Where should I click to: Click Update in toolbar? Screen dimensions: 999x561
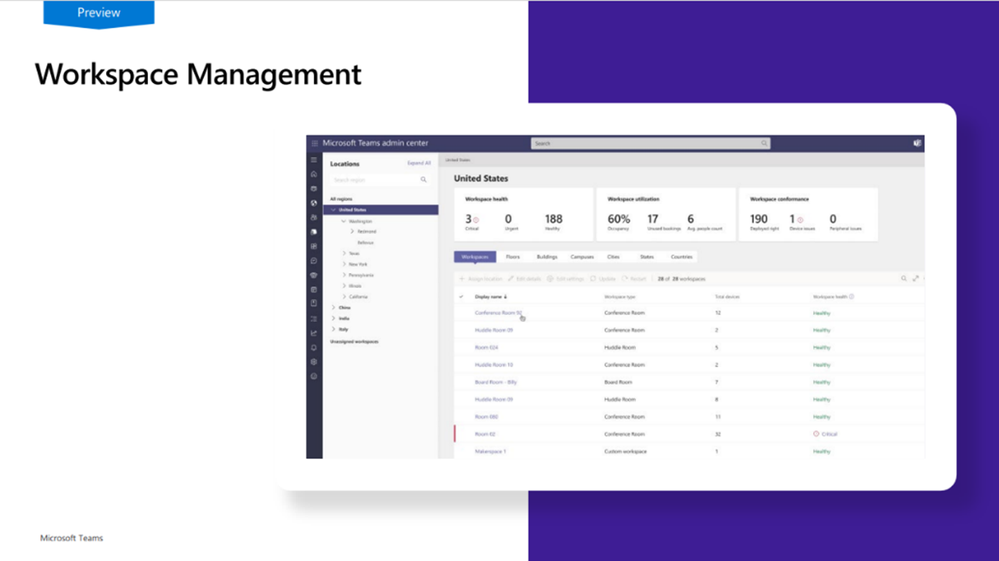(x=603, y=279)
